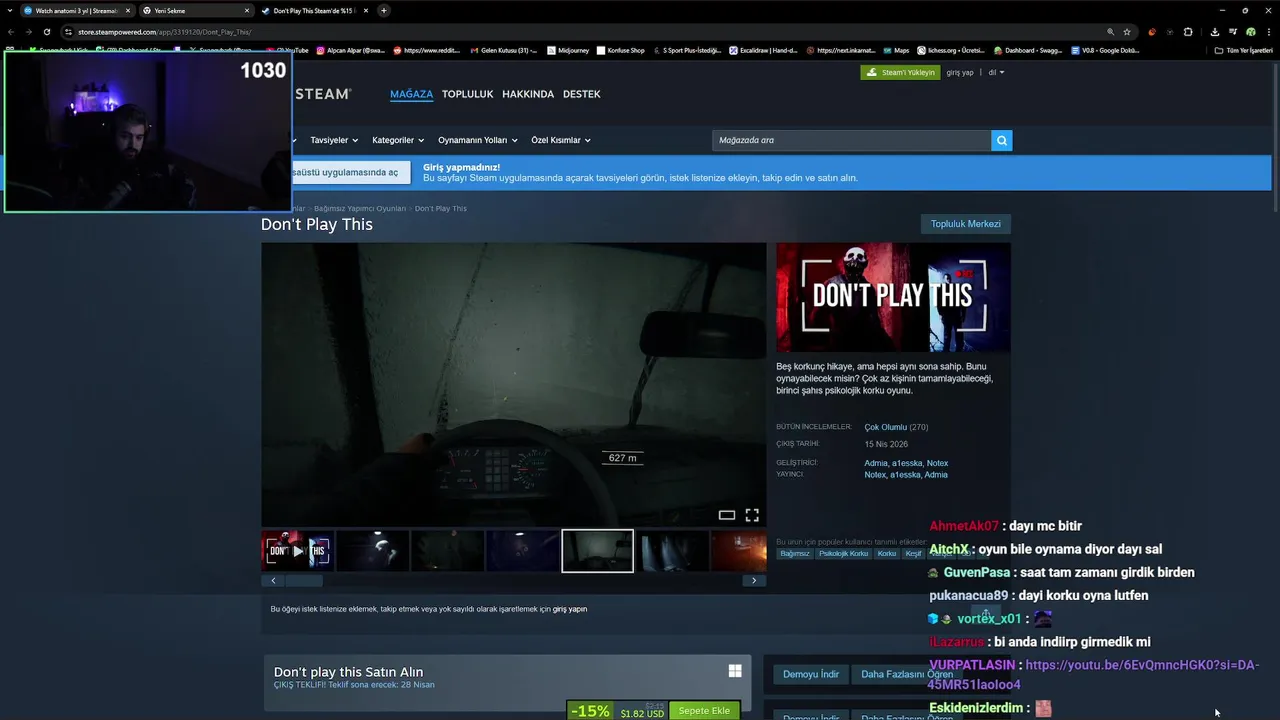Image resolution: width=1280 pixels, height=720 pixels.
Task: Toggle fullscreen on the trailer video player
Action: point(752,515)
